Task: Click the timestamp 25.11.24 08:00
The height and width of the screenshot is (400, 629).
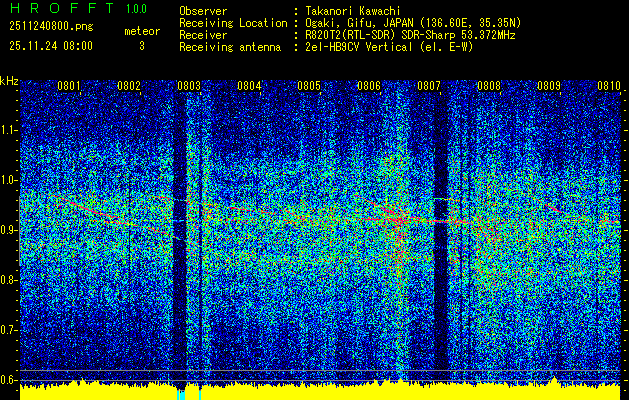Action: (x=51, y=46)
